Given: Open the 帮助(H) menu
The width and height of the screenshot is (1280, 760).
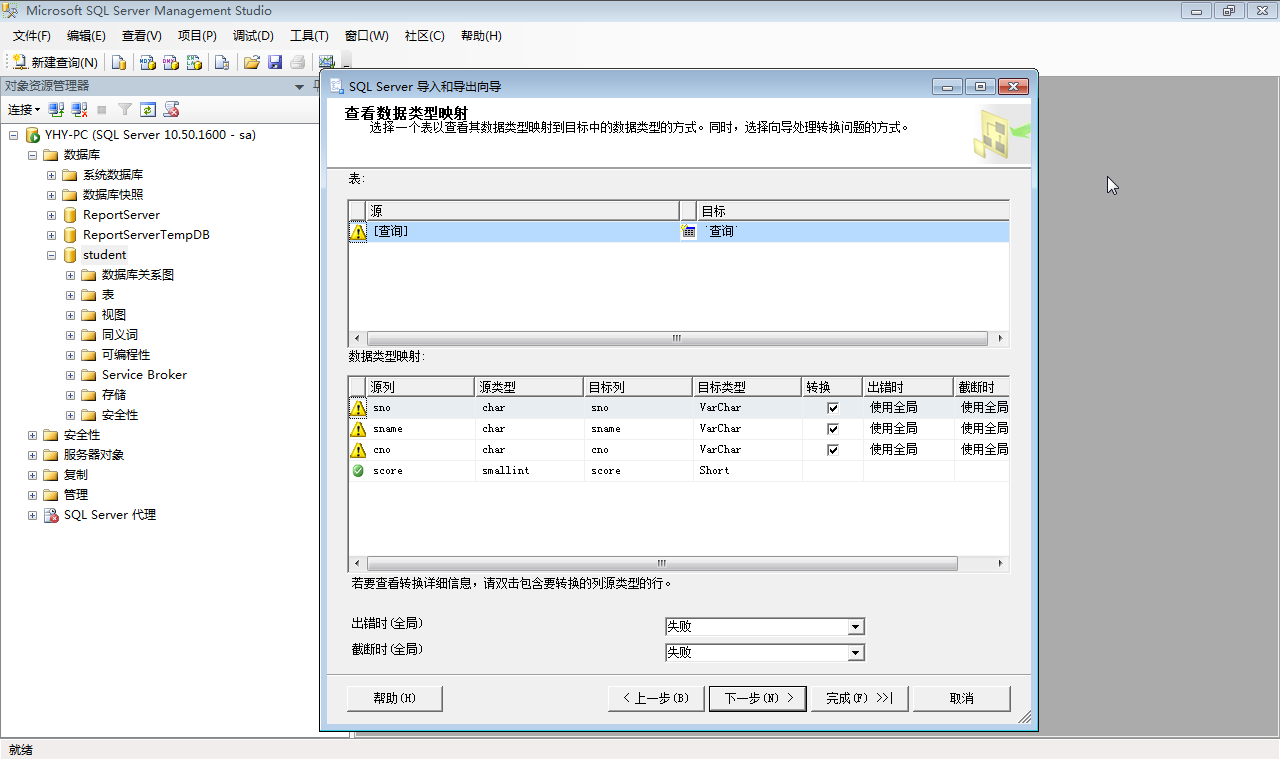Looking at the screenshot, I should pyautogui.click(x=481, y=35).
